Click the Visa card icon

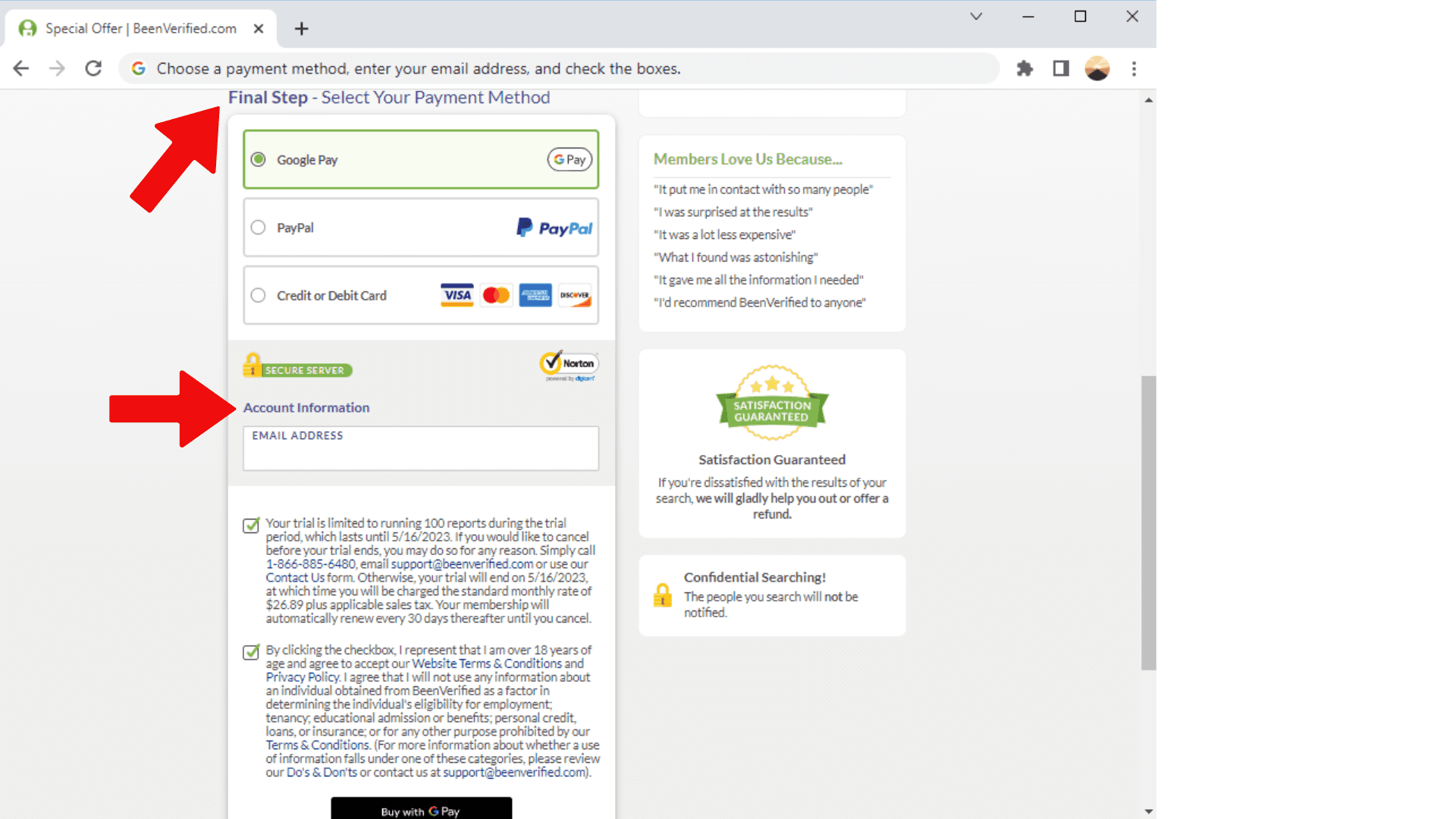pos(455,295)
